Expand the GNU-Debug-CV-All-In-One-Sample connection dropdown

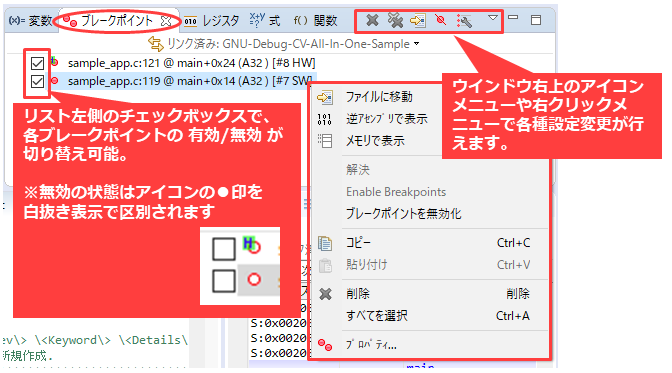(x=417, y=44)
